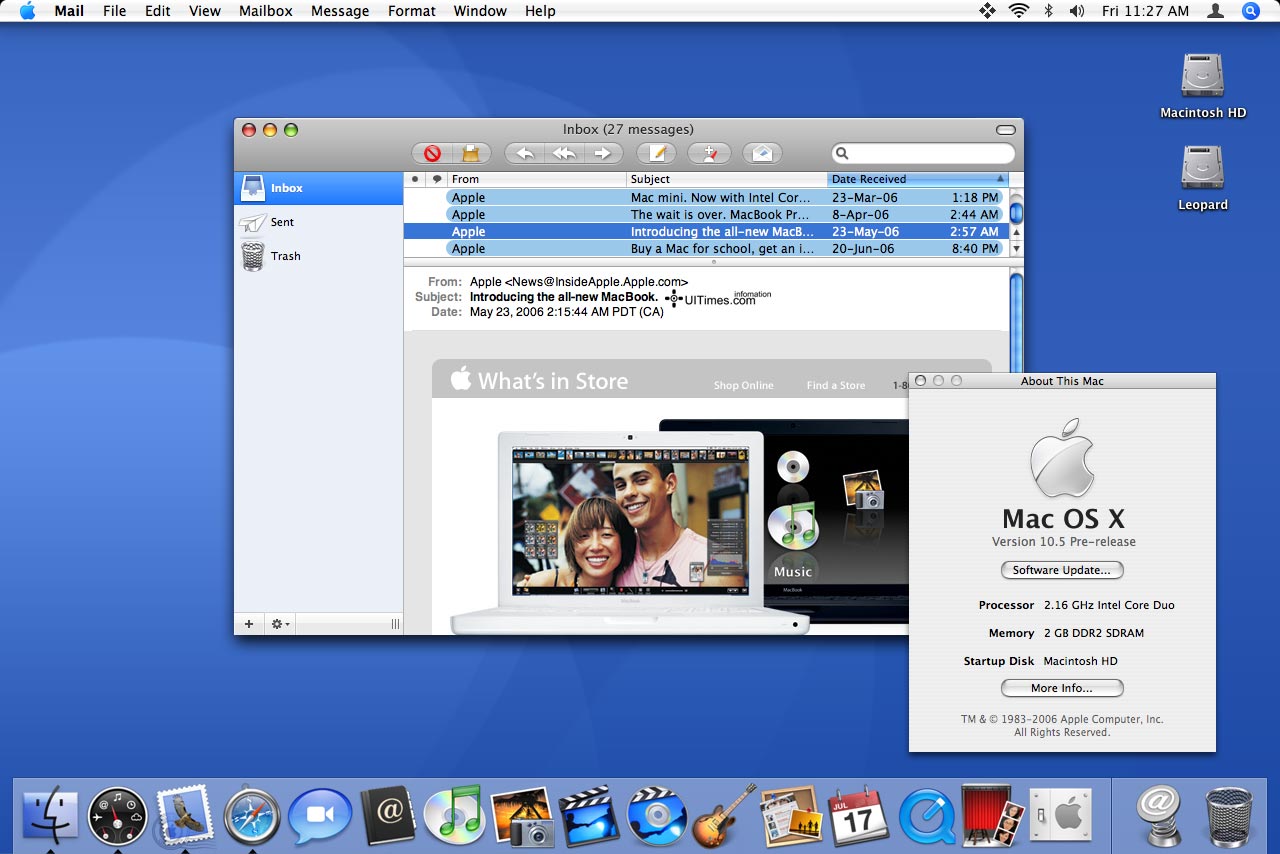
Task: Open Finder from the Dock
Action: (51, 817)
